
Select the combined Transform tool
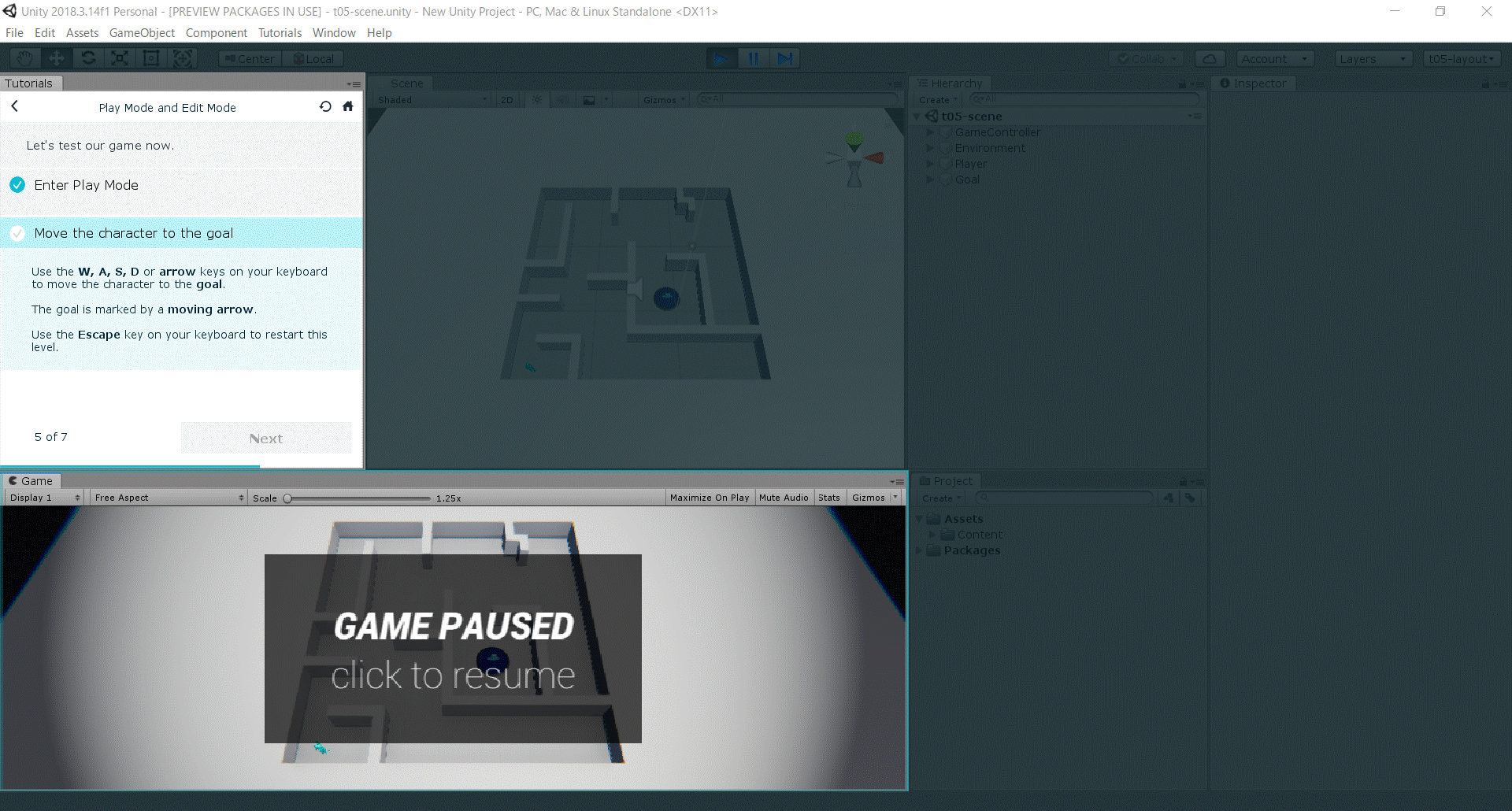pos(183,58)
